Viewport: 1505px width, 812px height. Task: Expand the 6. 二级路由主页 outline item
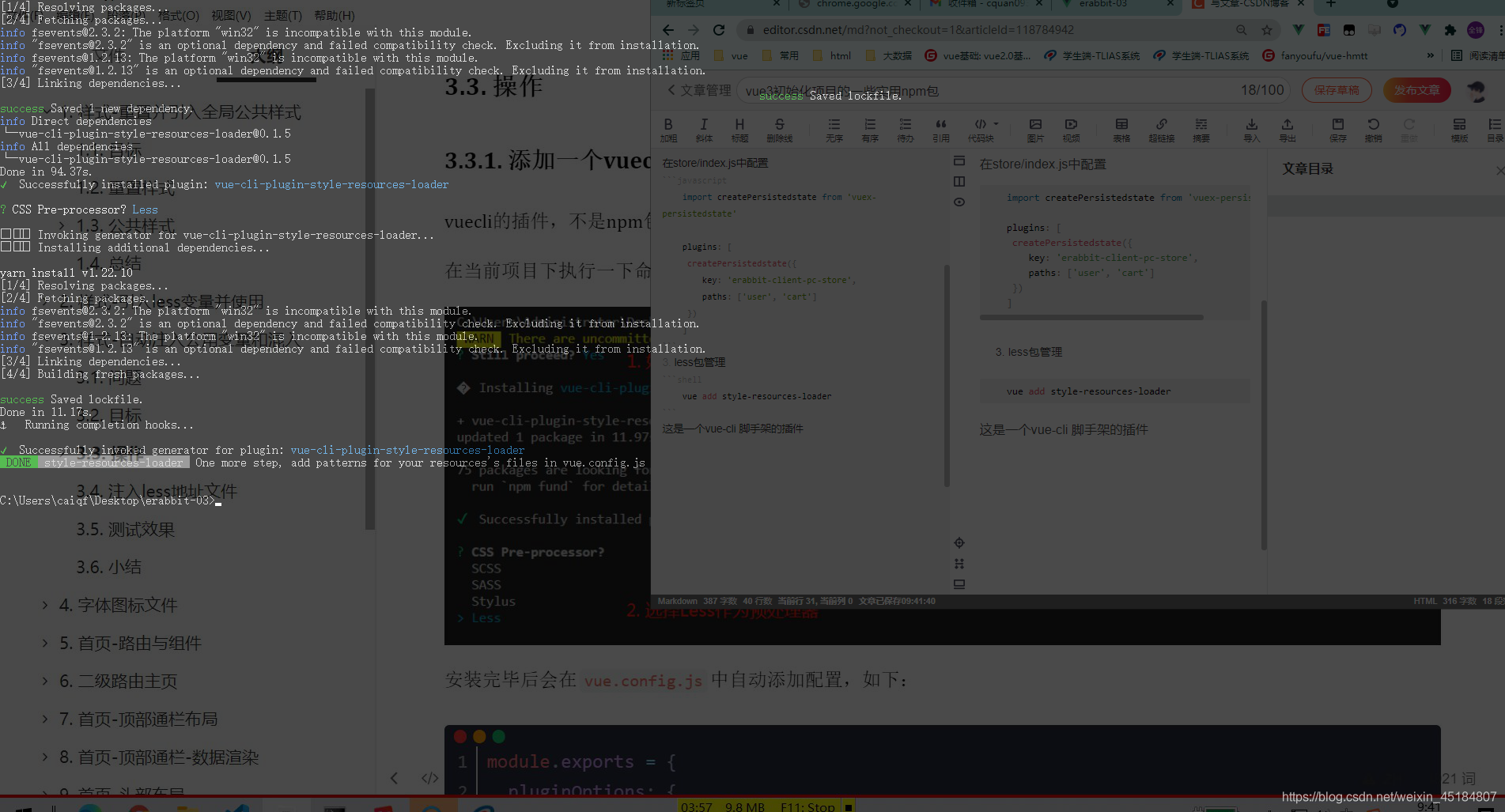pos(45,681)
